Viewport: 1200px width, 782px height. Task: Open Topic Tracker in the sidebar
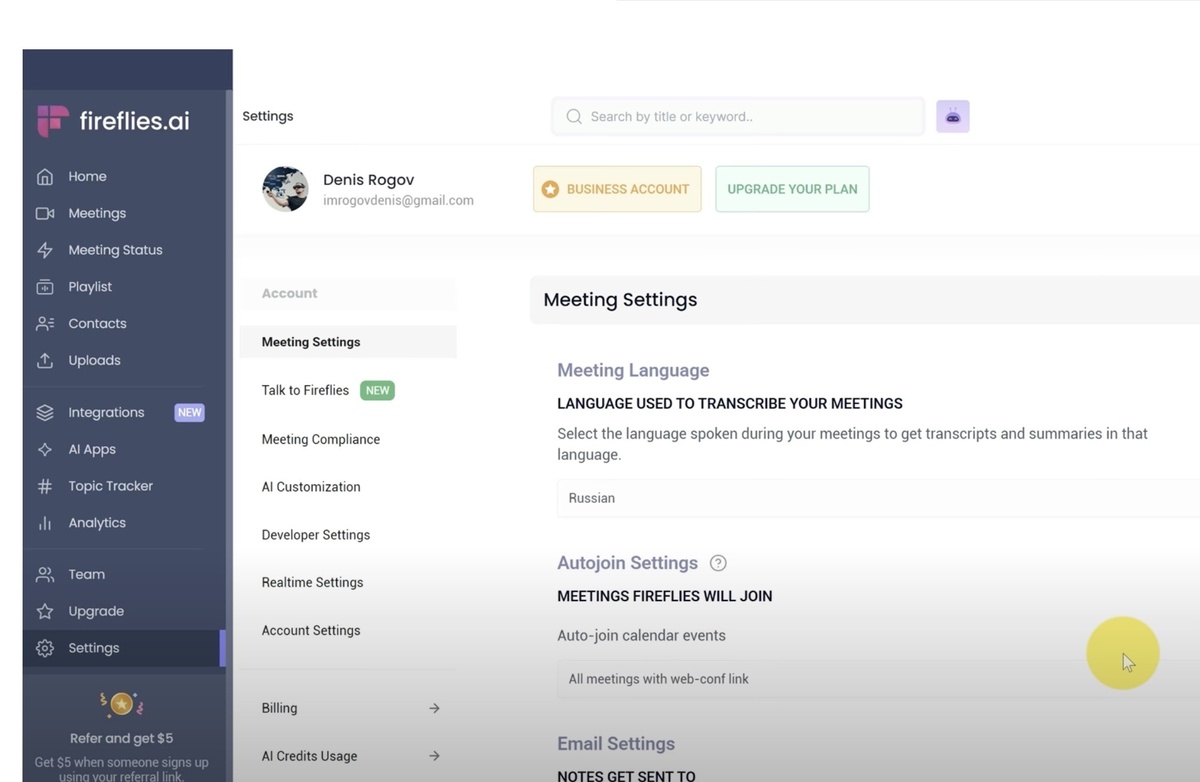tap(110, 486)
